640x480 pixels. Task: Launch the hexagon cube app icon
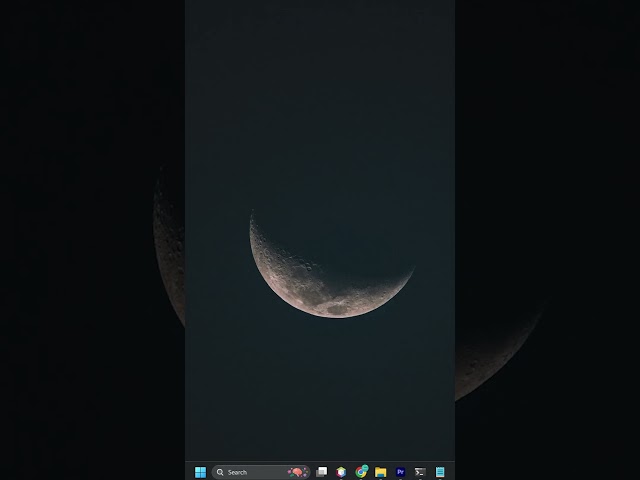pyautogui.click(x=341, y=472)
